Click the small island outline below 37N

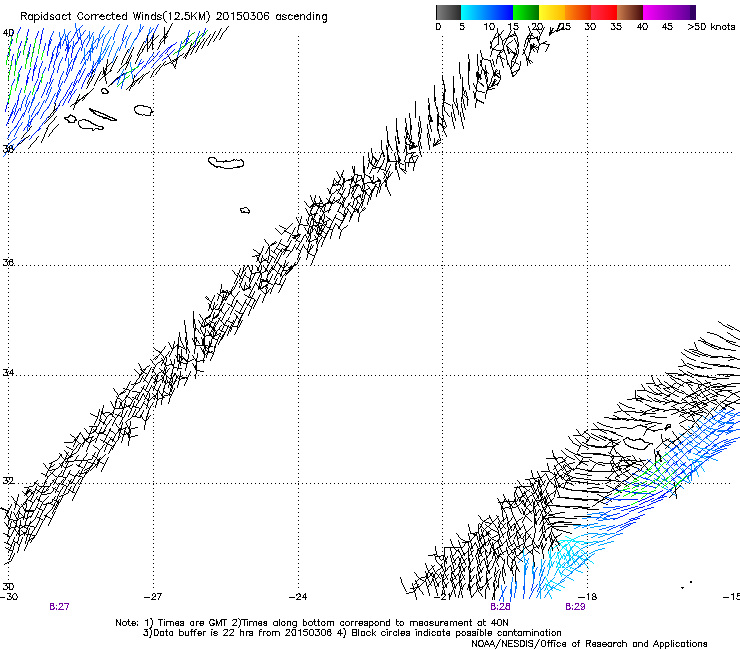tap(245, 210)
